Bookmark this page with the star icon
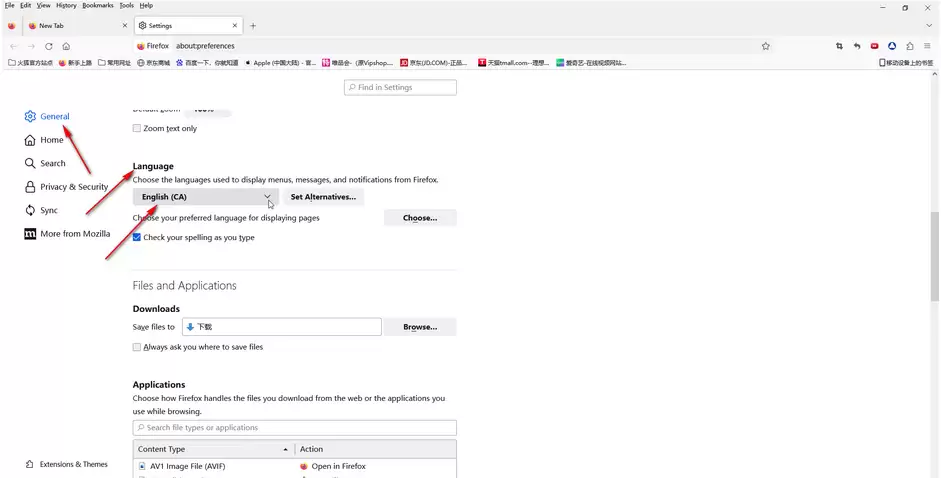Image resolution: width=941 pixels, height=478 pixels. tap(766, 46)
